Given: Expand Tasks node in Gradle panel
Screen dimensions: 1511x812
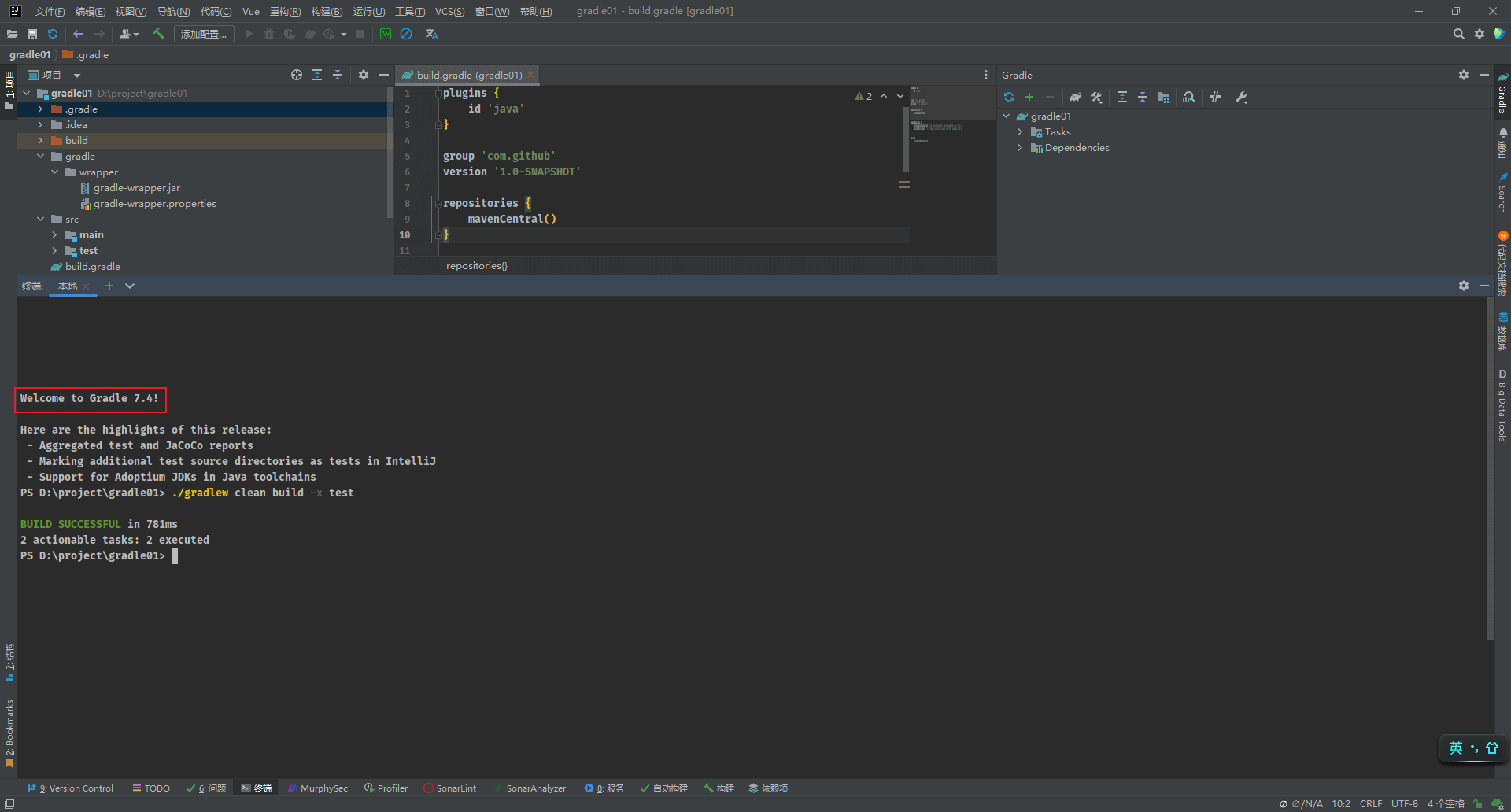Looking at the screenshot, I should coord(1020,132).
